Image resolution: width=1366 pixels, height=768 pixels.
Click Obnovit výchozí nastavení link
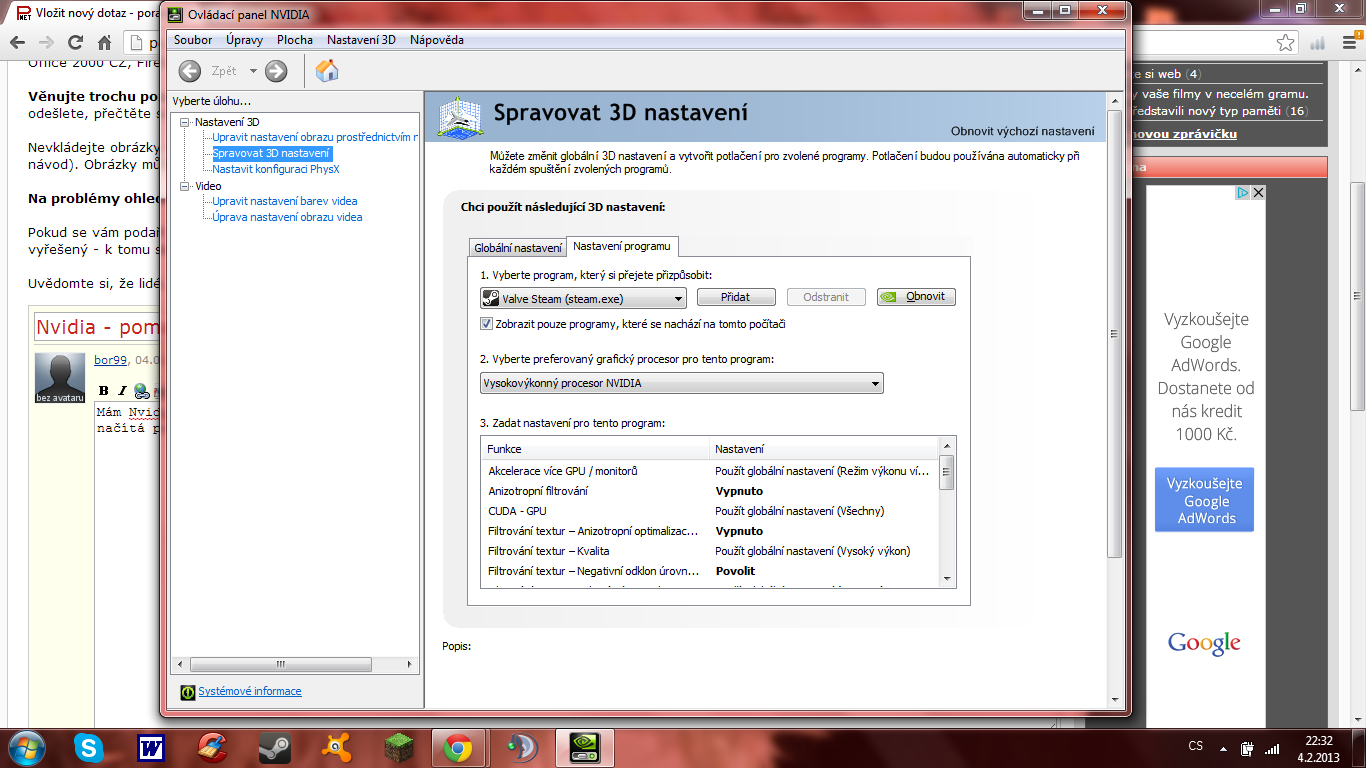(1022, 132)
